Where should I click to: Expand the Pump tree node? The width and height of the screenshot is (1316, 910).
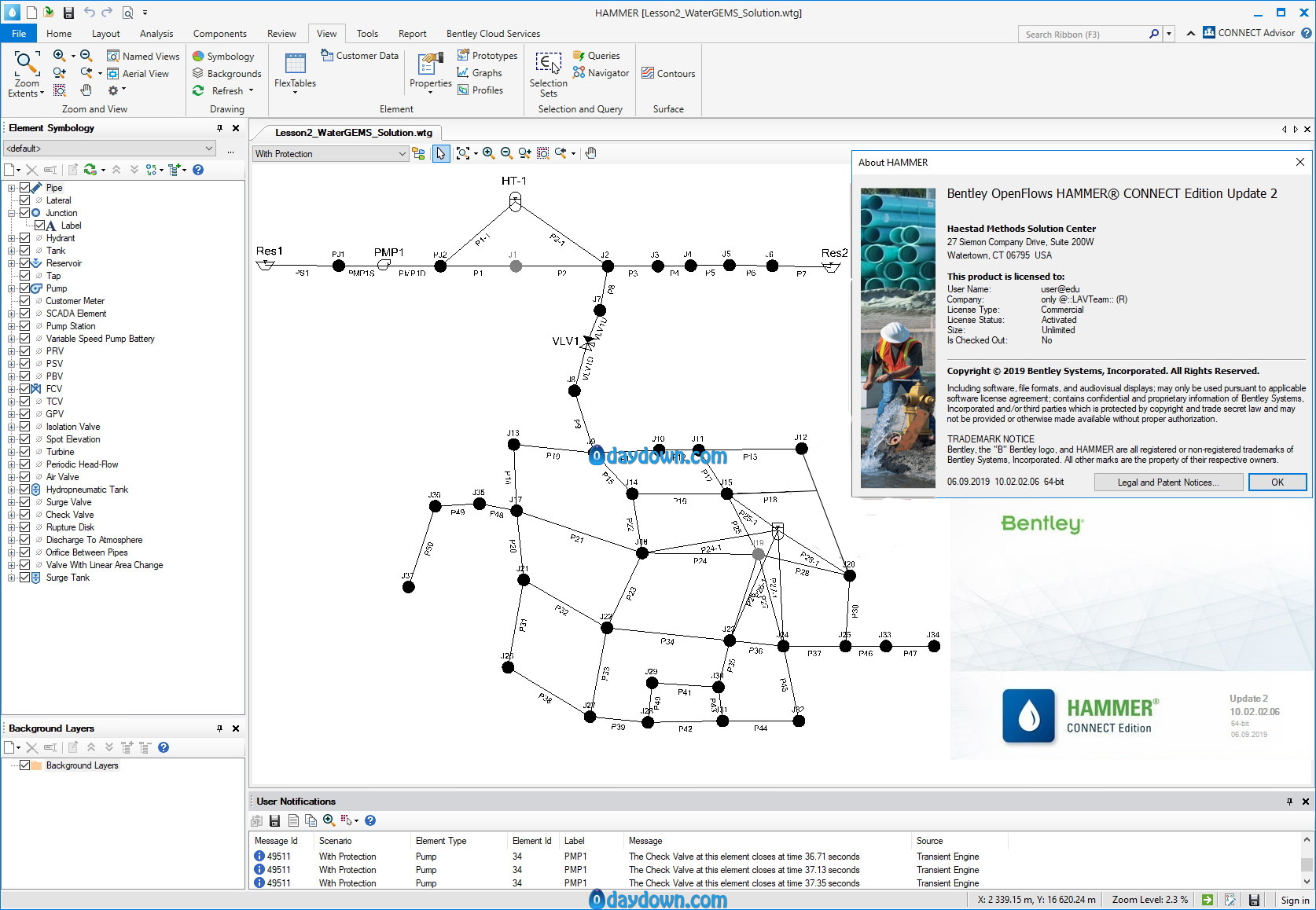pos(12,288)
